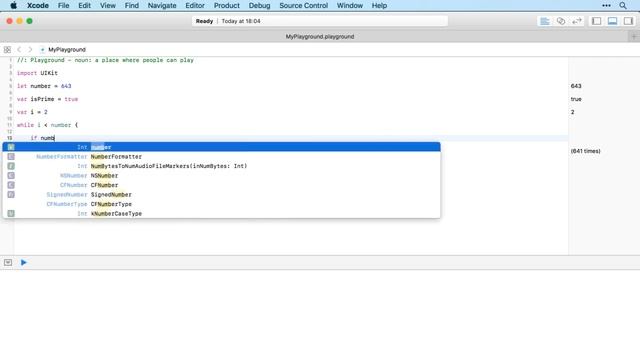The image size is (640, 360).
Task: Click result value 2 in sidebar
Action: coord(572,112)
